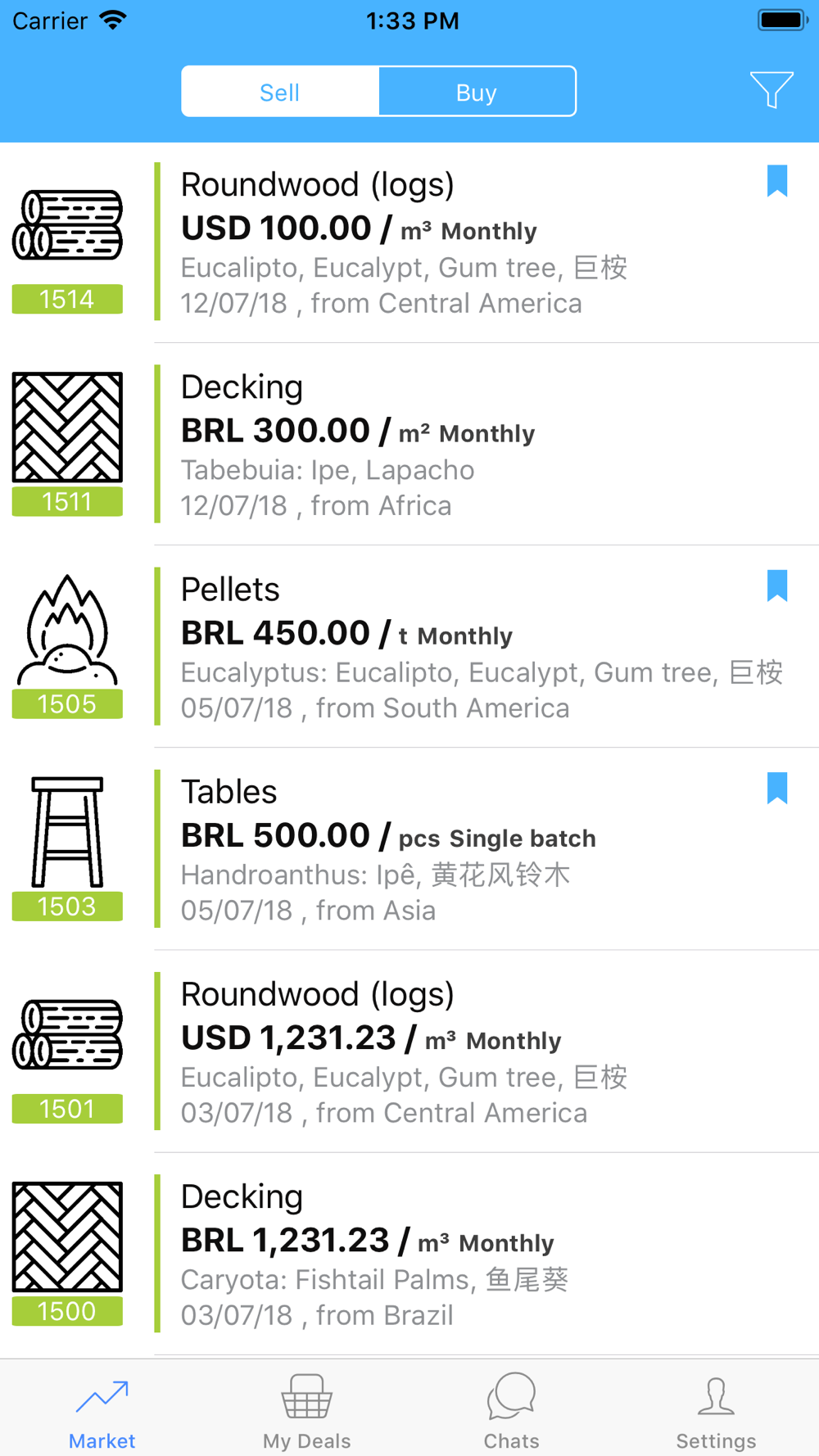The image size is (819, 1456).
Task: Remove bookmark from Roundwood USD 100.00 listing
Action: pos(776,181)
